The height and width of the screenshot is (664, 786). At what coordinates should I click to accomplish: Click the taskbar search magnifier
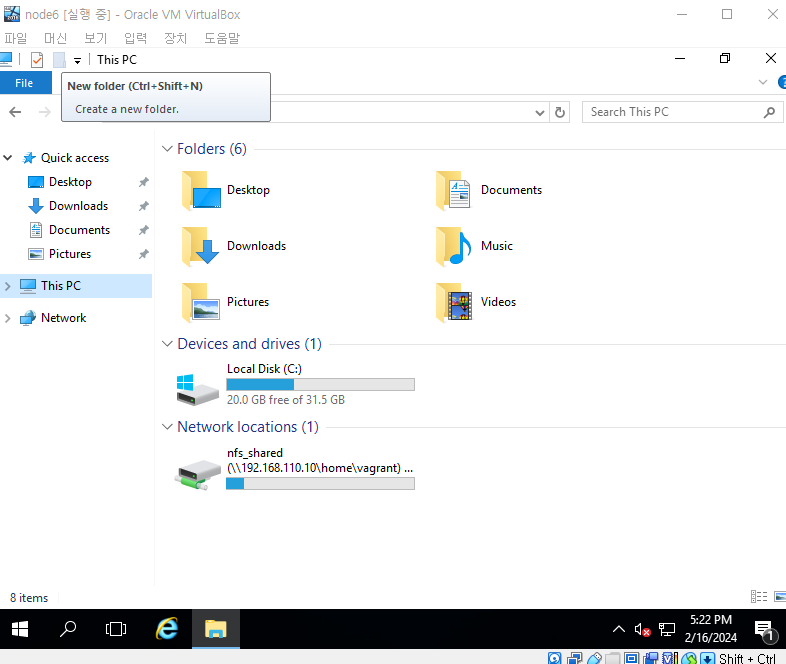pyautogui.click(x=68, y=629)
